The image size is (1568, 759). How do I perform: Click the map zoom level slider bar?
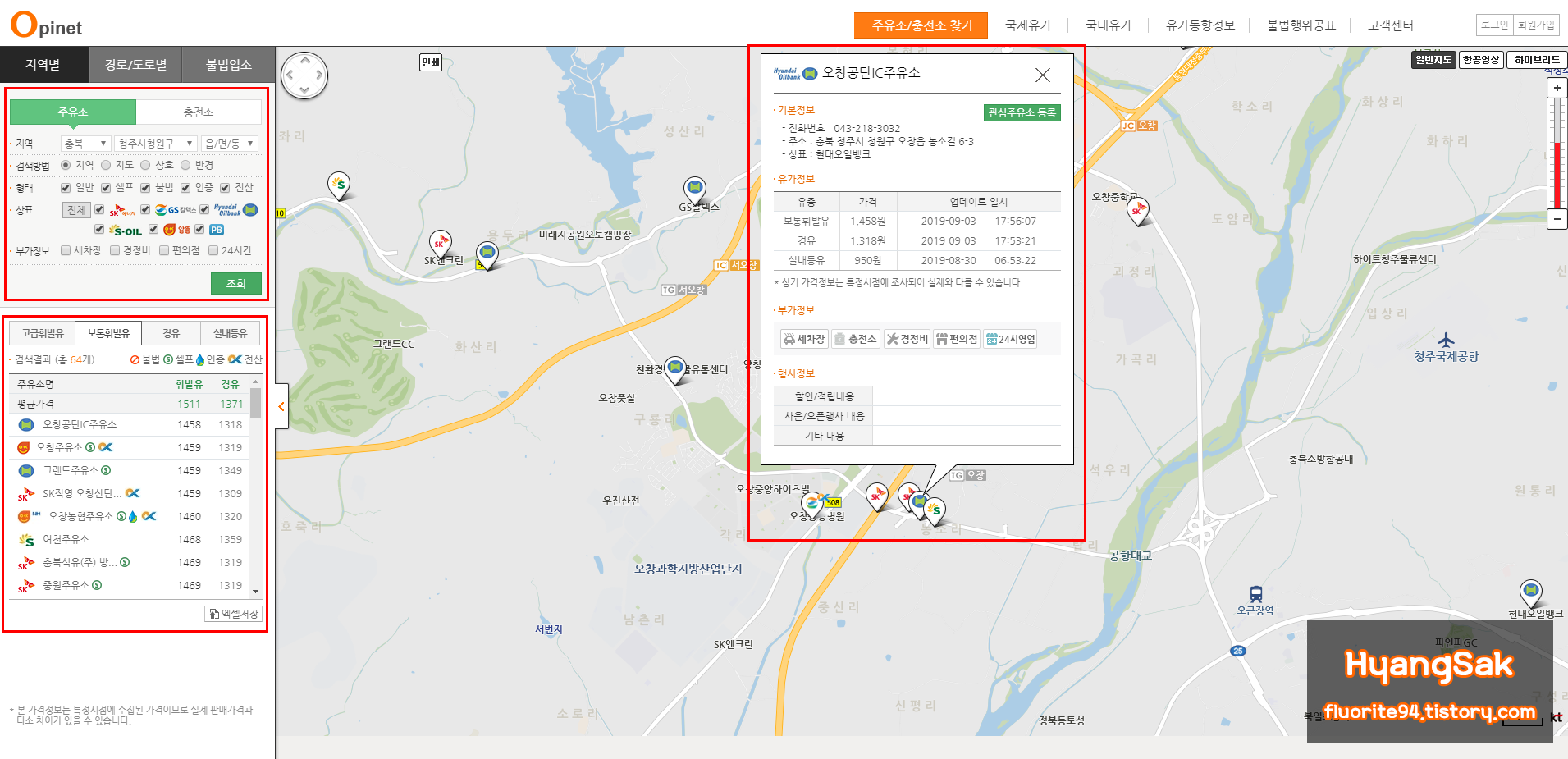(x=1557, y=153)
